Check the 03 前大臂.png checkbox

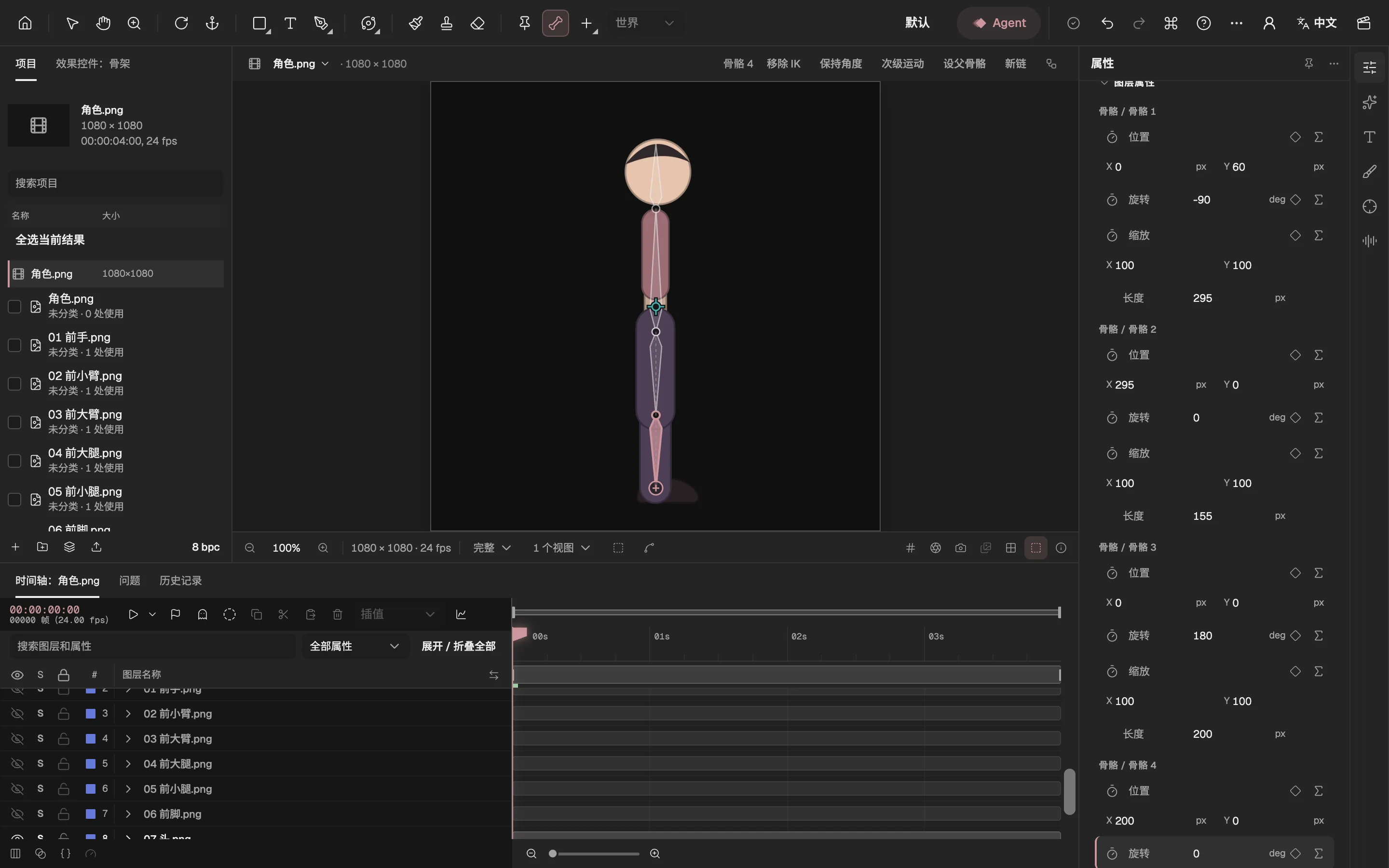pos(14,422)
